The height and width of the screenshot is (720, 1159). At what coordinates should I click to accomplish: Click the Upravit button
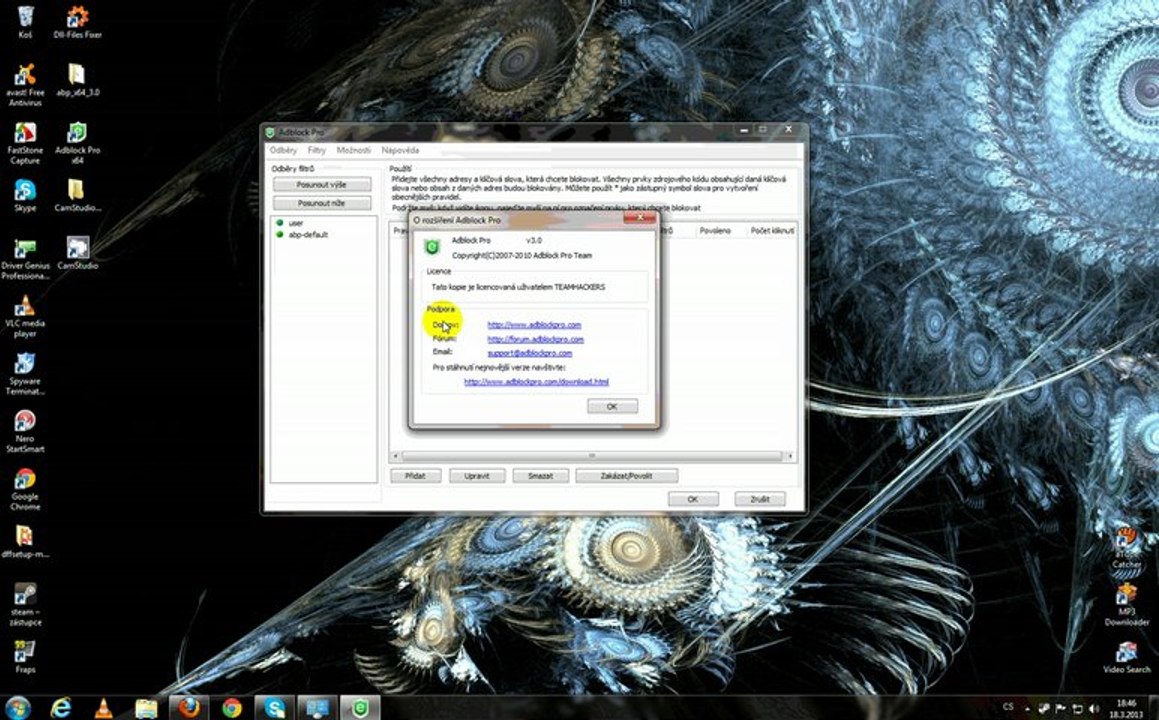[477, 476]
